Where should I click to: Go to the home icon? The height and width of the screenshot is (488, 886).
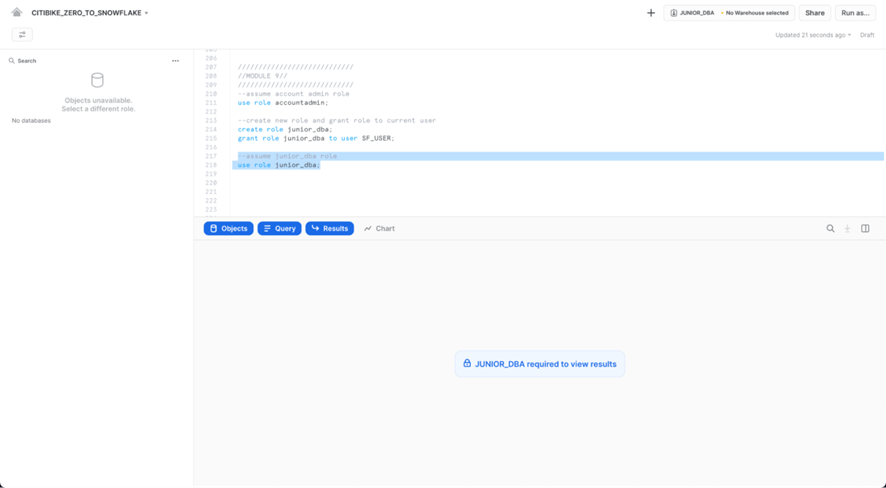(x=17, y=13)
